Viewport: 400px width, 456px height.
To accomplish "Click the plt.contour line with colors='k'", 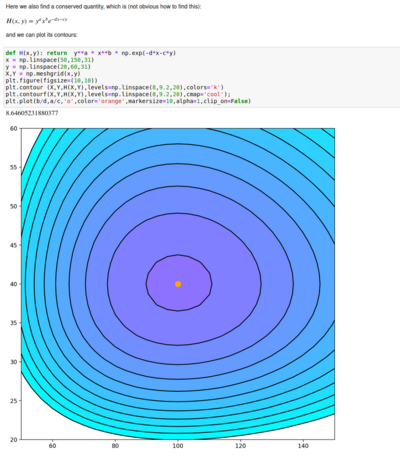I will (x=115, y=87).
